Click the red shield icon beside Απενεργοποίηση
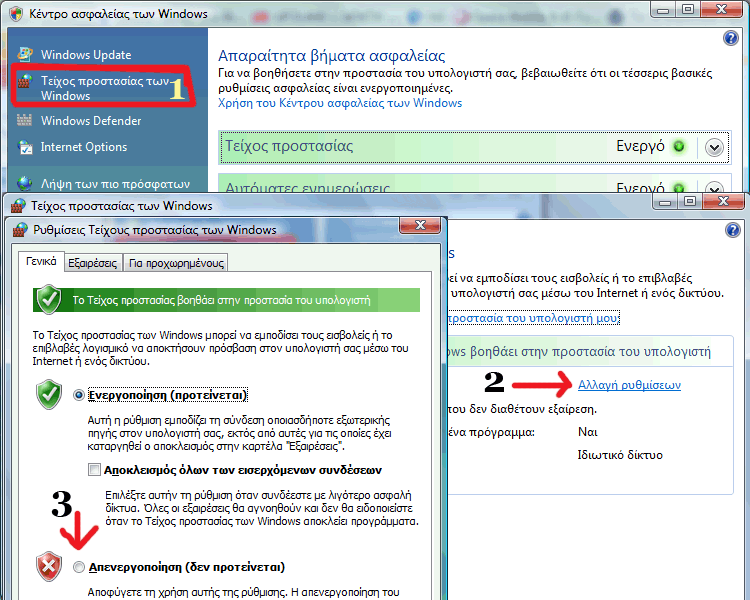 pyautogui.click(x=49, y=566)
